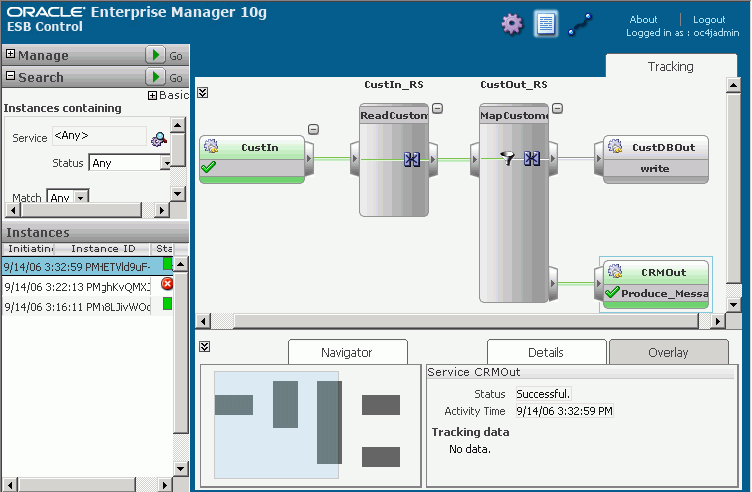Collapse the bottom Navigator pane chevron toggle
Image resolution: width=752 pixels, height=492 pixels.
point(205,346)
